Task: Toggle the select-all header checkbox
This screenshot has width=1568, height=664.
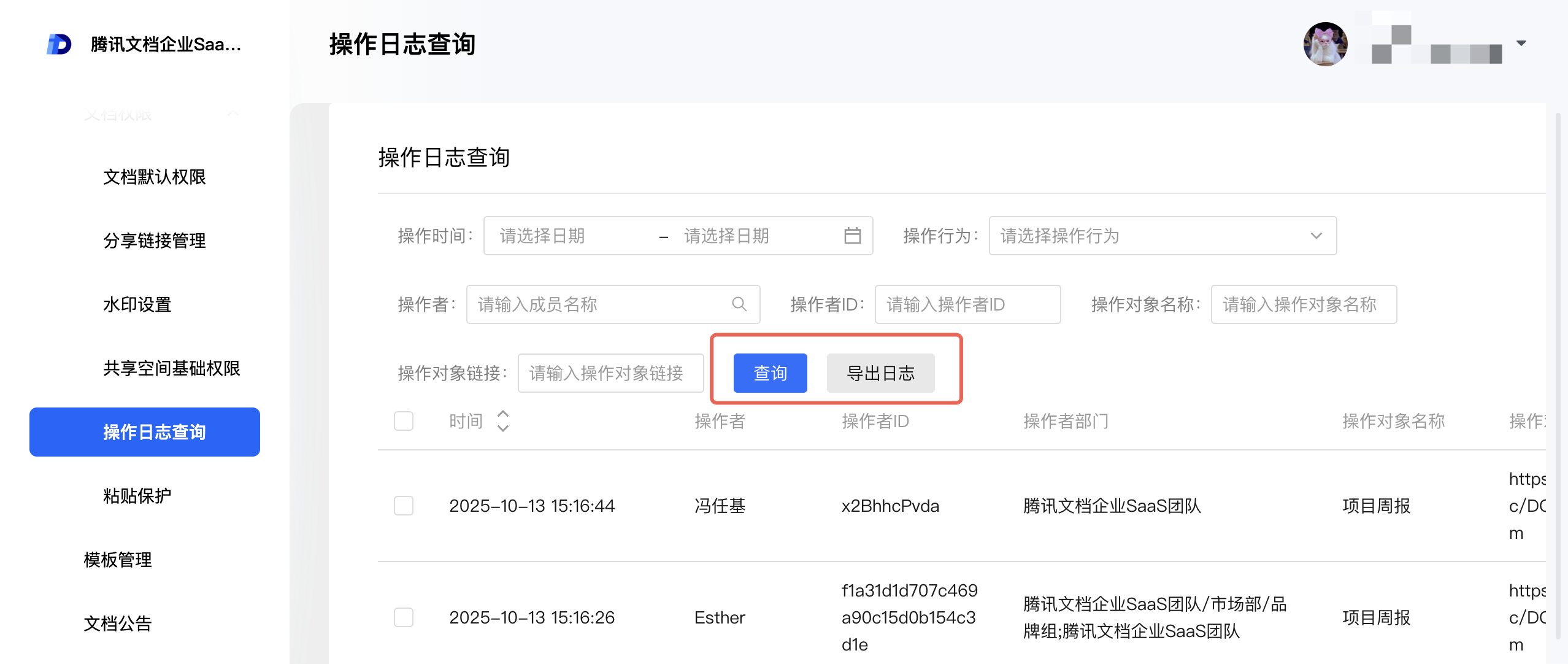Action: 404,421
